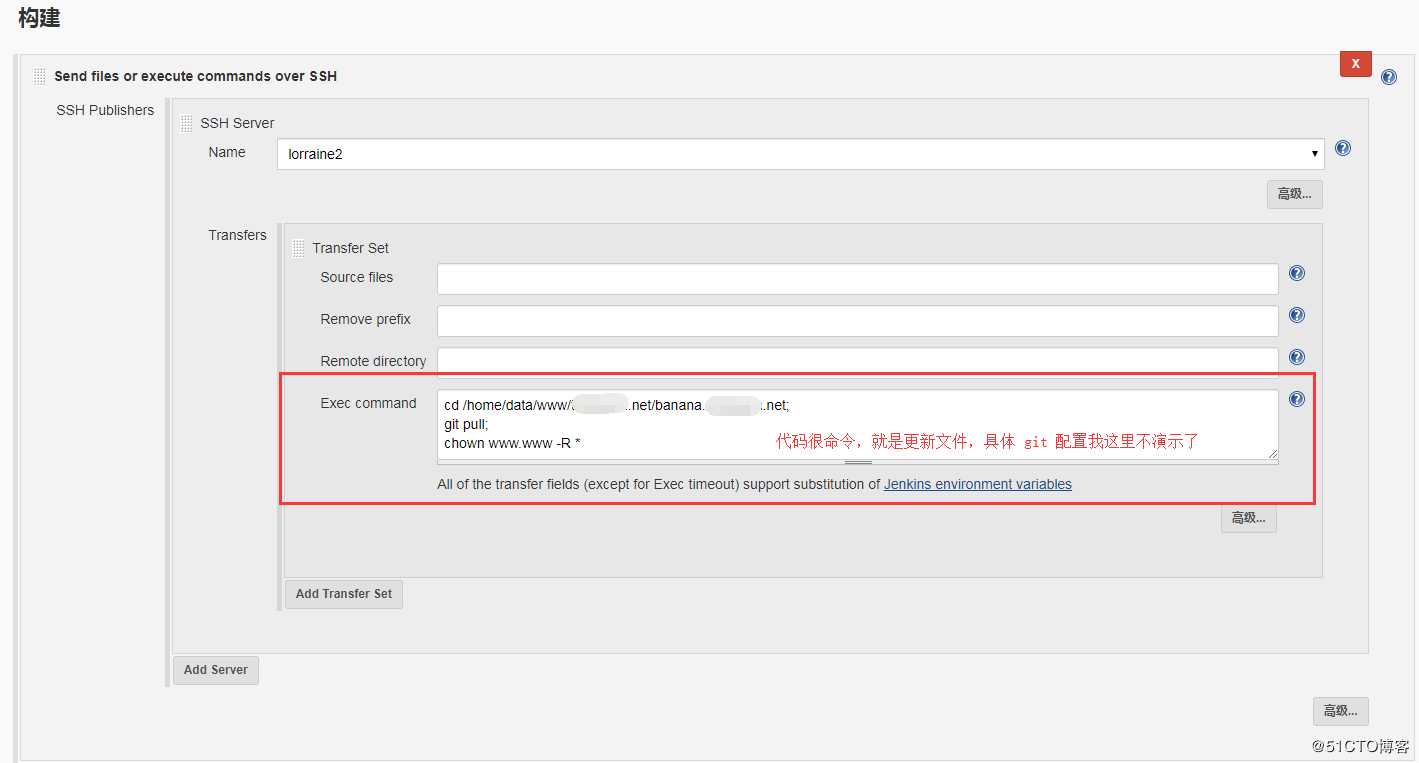Open Jenkins environment variables link
The image size is (1419, 763).
[977, 484]
